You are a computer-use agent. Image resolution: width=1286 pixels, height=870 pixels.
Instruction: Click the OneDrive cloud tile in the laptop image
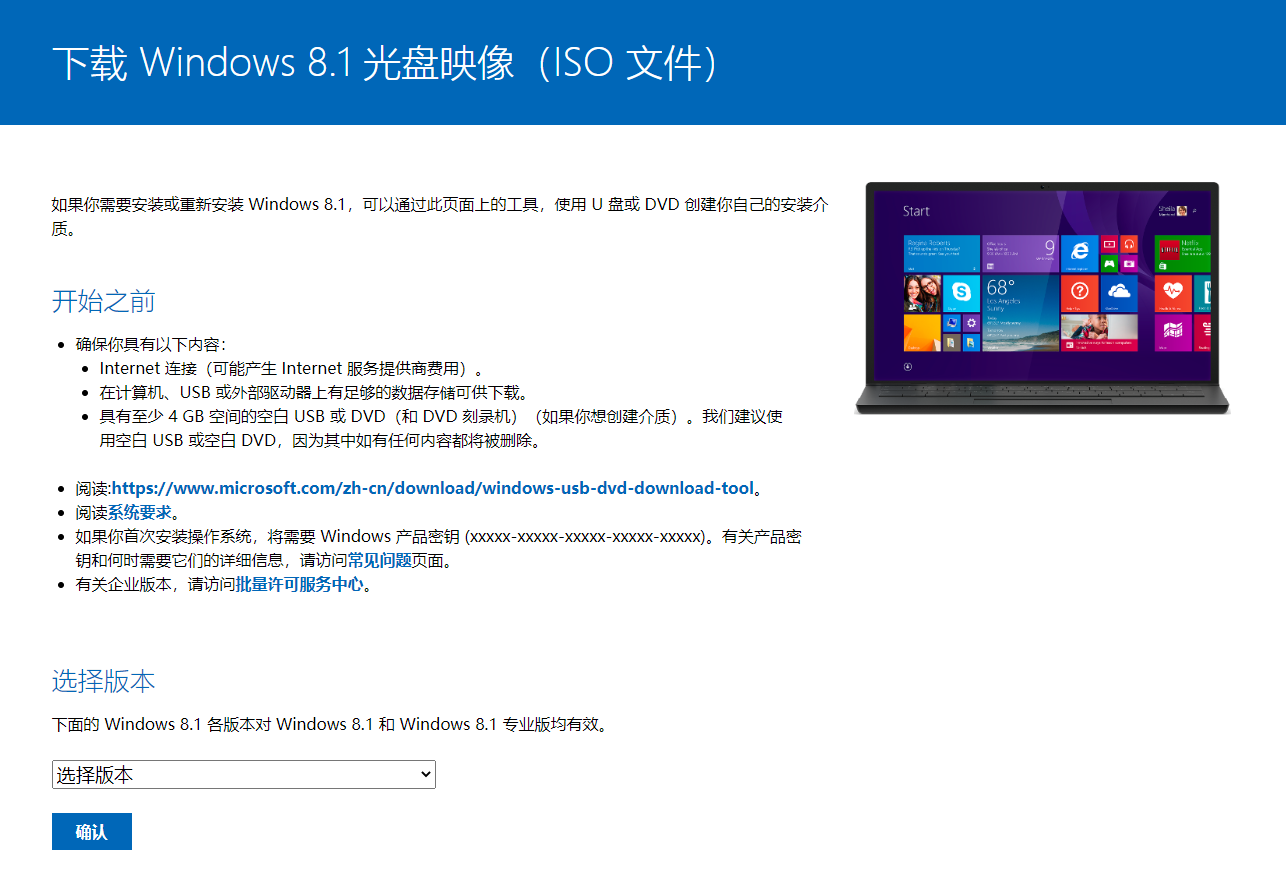coord(1119,293)
